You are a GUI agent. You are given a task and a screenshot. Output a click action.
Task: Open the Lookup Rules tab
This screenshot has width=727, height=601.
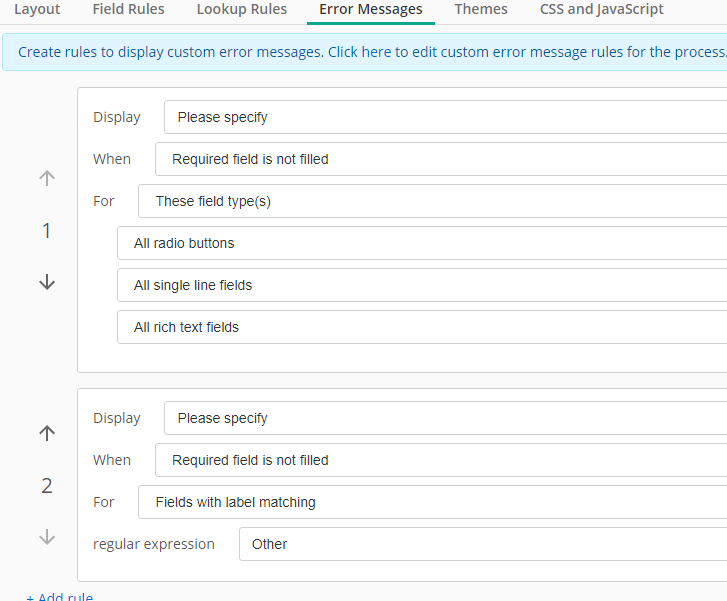point(242,9)
